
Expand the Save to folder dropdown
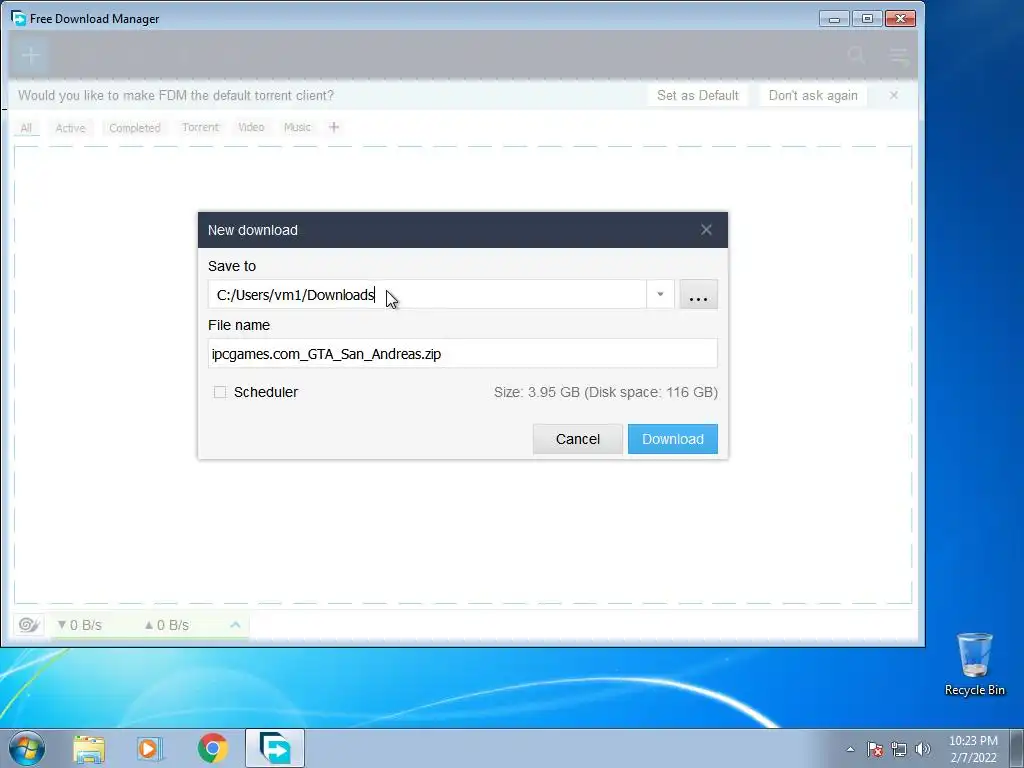660,295
